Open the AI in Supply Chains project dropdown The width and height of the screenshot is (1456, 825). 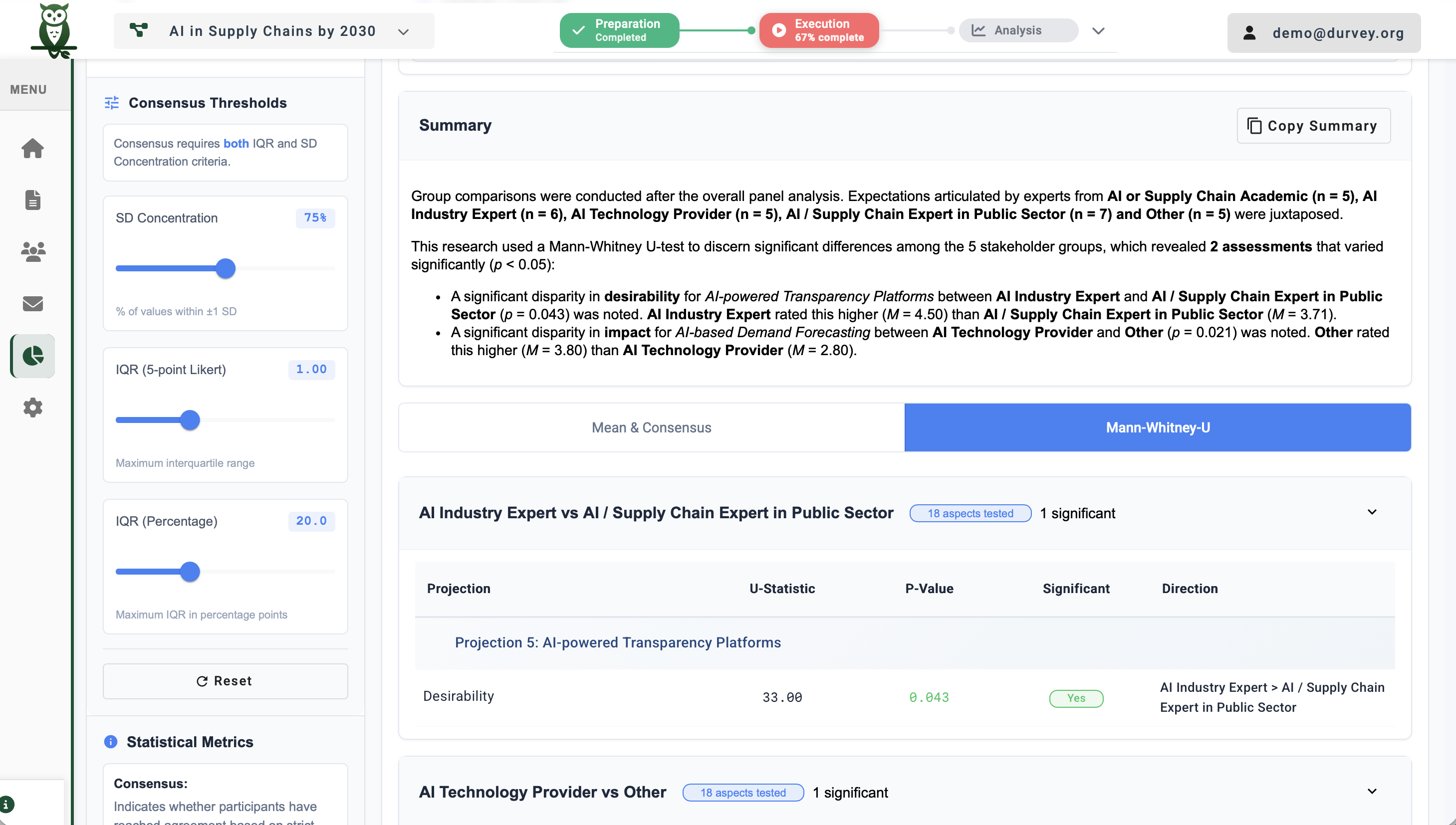click(274, 31)
